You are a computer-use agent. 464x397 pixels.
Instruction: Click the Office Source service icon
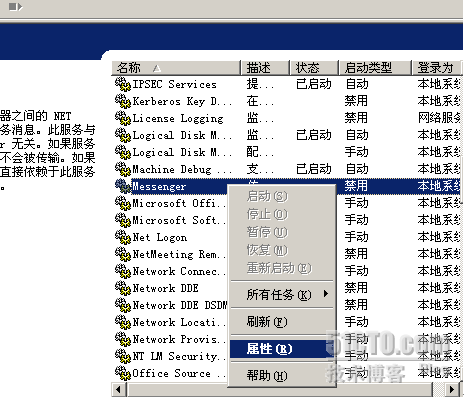tap(123, 373)
